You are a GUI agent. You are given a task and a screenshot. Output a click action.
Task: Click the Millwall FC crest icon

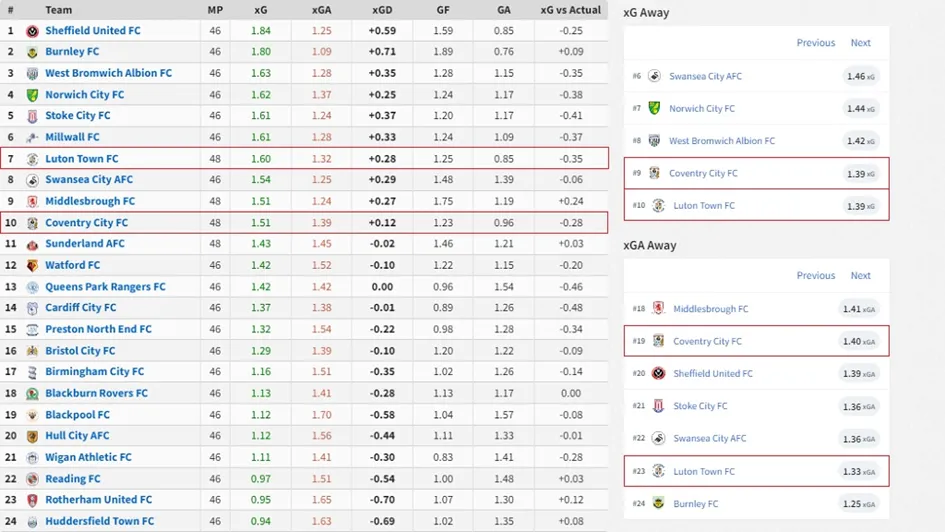tap(32, 137)
